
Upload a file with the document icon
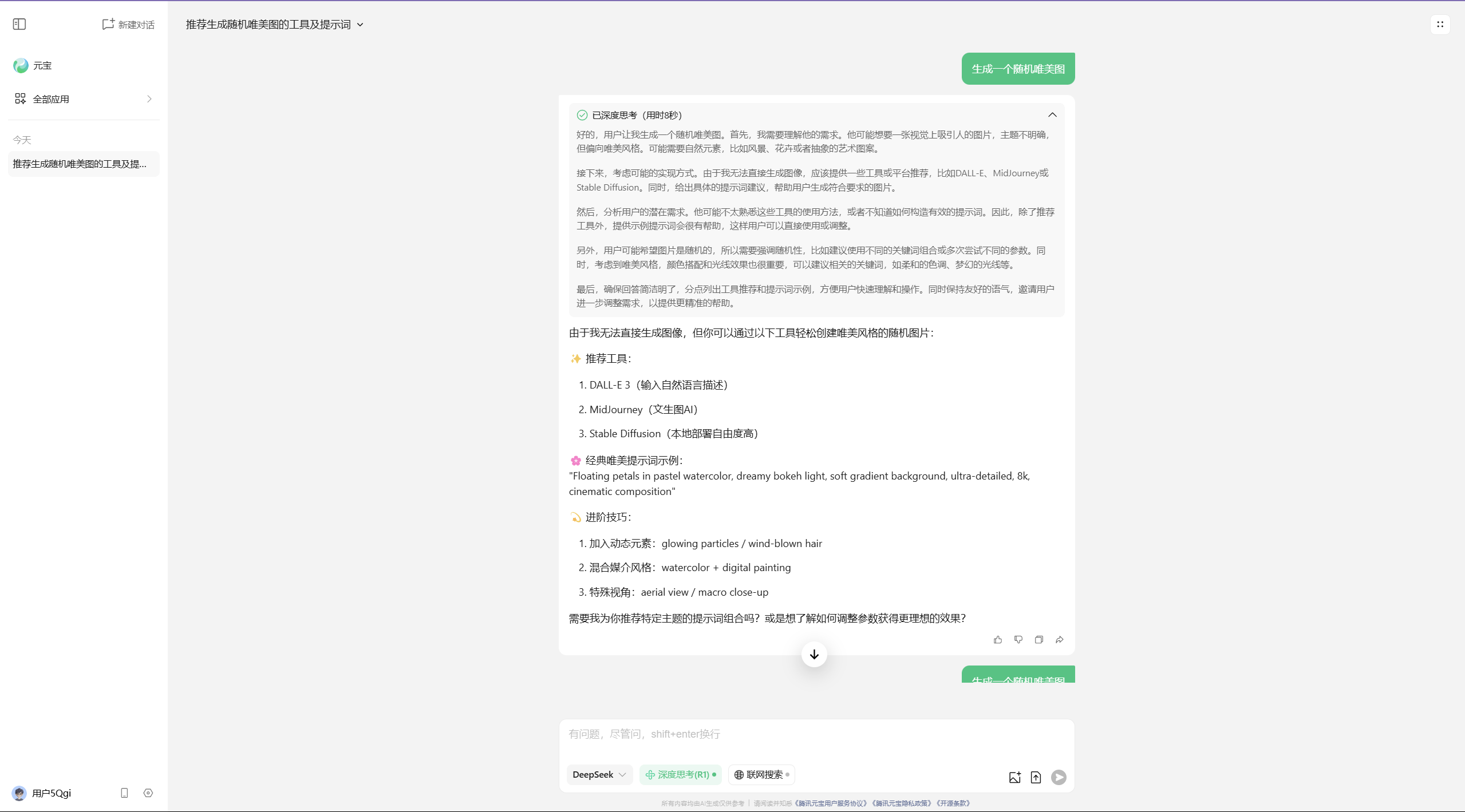[x=1036, y=777]
